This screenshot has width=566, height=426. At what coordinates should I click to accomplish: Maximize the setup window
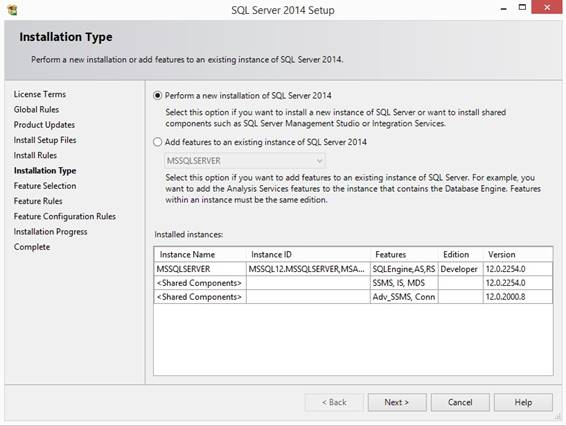coord(522,7)
